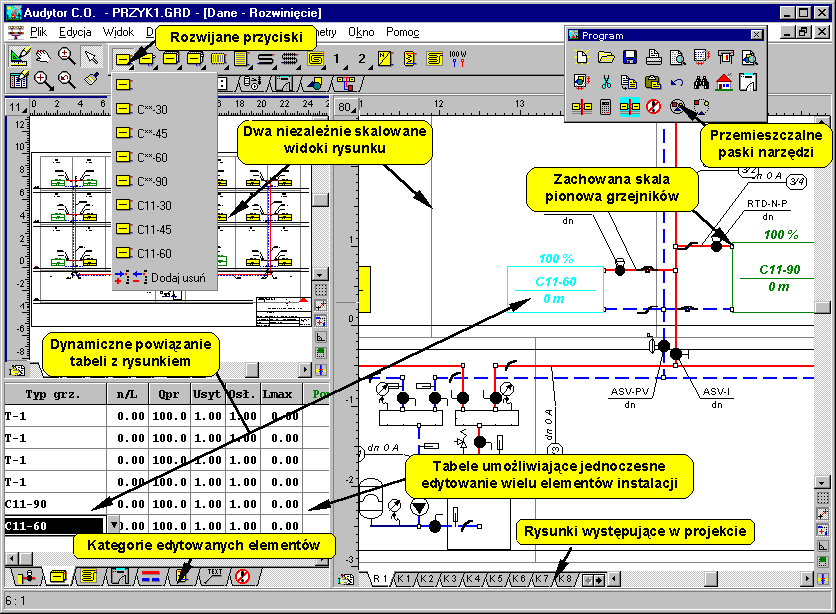
Task: Select the arrow pointer tool
Action: 91,57
